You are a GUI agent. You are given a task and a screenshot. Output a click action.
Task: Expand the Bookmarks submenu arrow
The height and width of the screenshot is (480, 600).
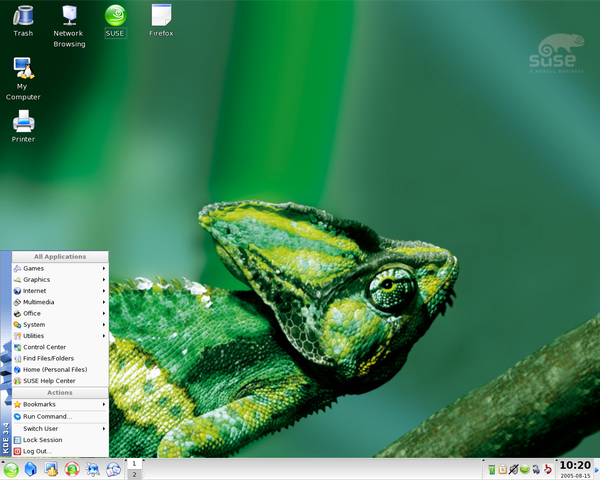coord(104,405)
